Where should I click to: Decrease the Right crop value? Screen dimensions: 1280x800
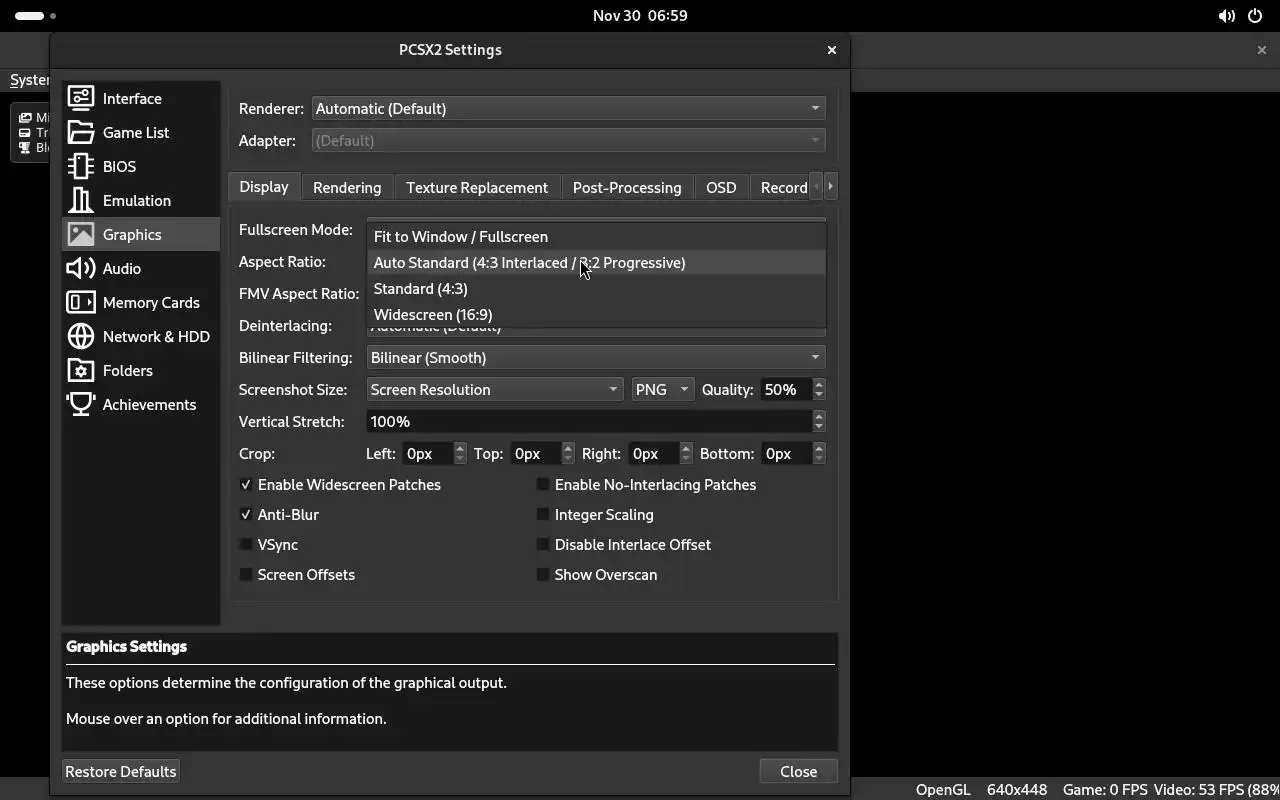(686, 459)
